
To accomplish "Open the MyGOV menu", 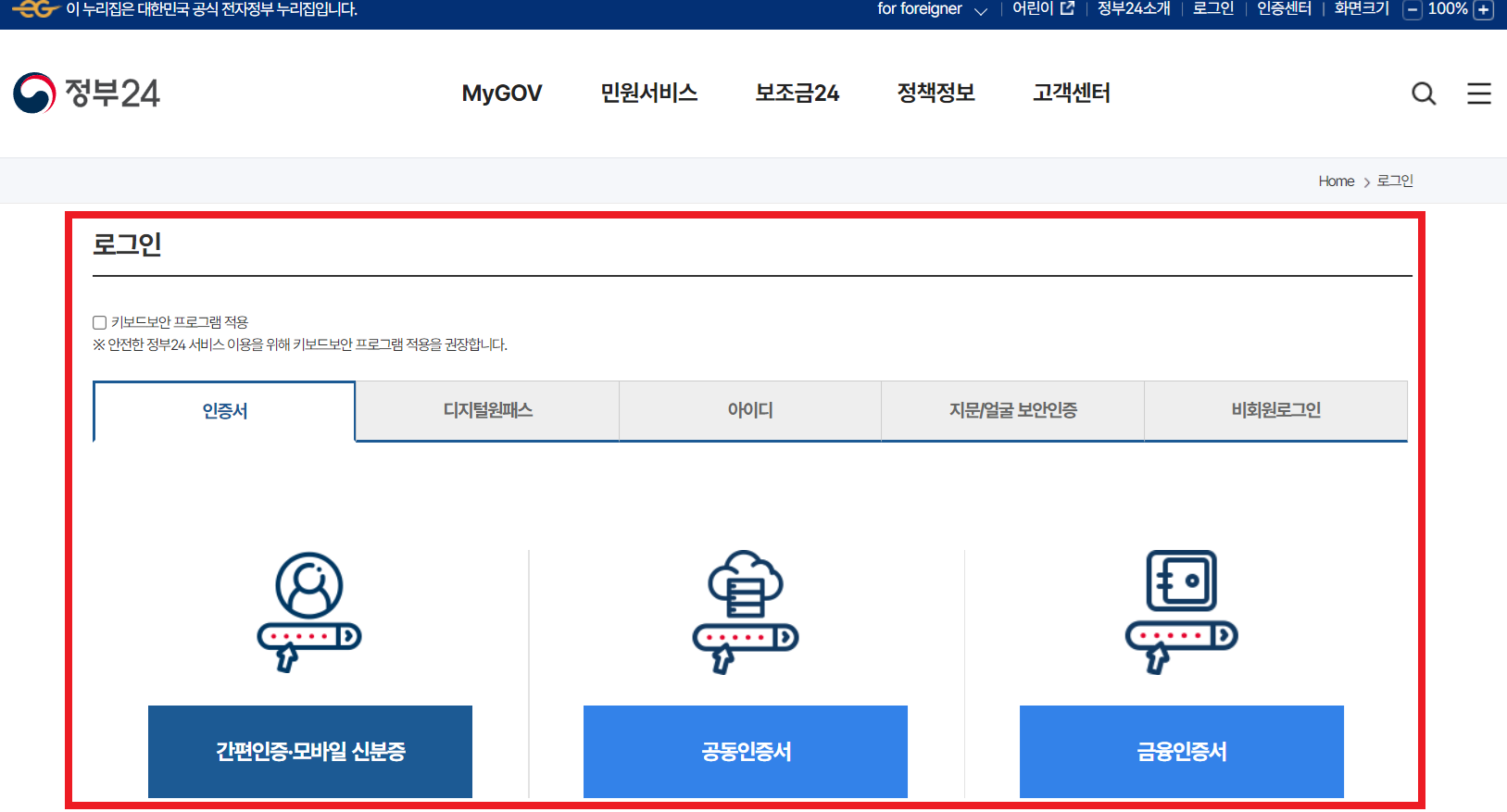I will tap(502, 94).
